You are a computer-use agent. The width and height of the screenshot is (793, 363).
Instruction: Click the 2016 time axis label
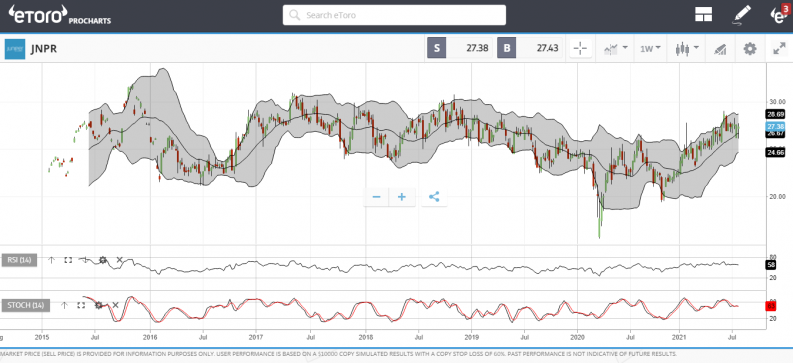click(150, 336)
